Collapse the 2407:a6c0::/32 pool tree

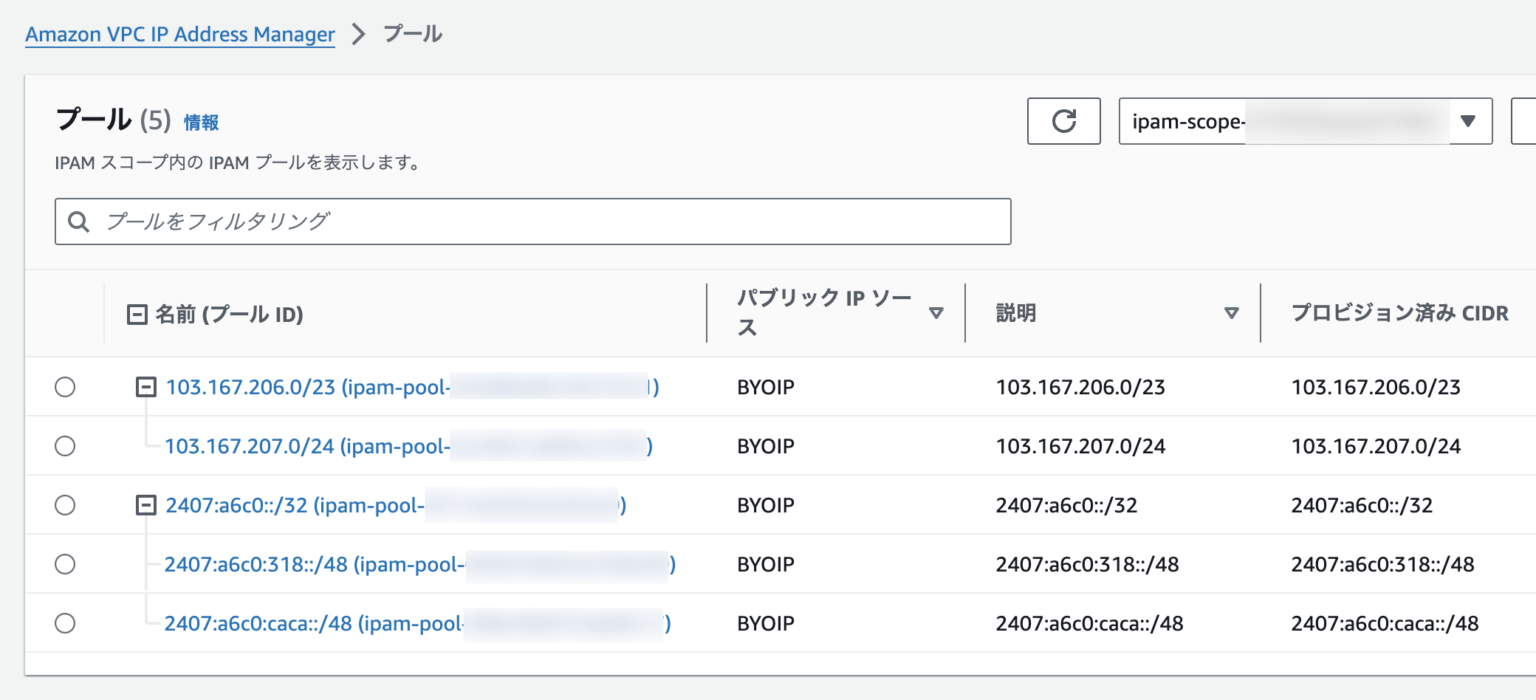click(145, 505)
